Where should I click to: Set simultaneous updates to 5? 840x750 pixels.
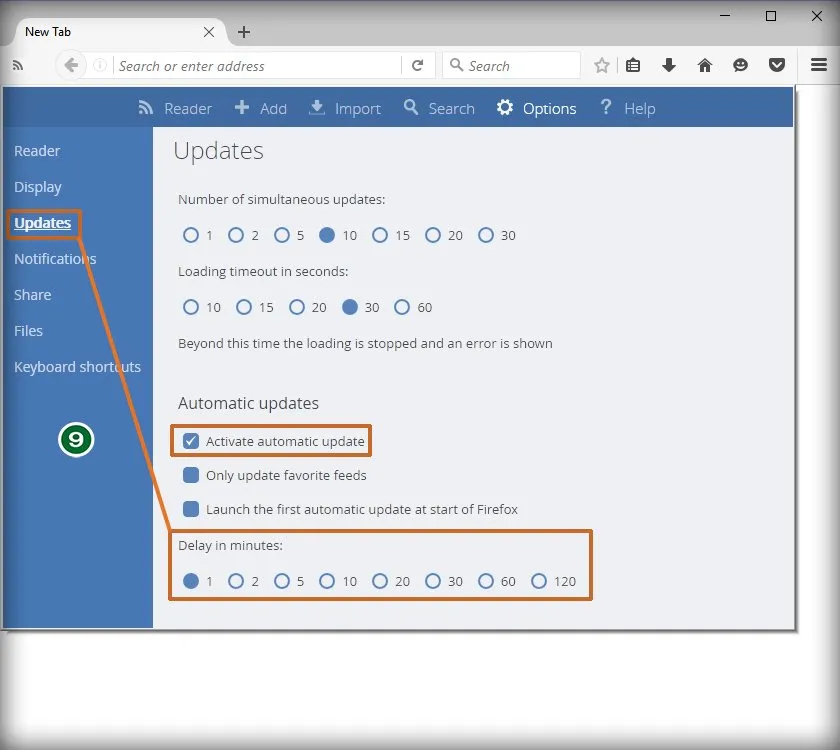282,235
